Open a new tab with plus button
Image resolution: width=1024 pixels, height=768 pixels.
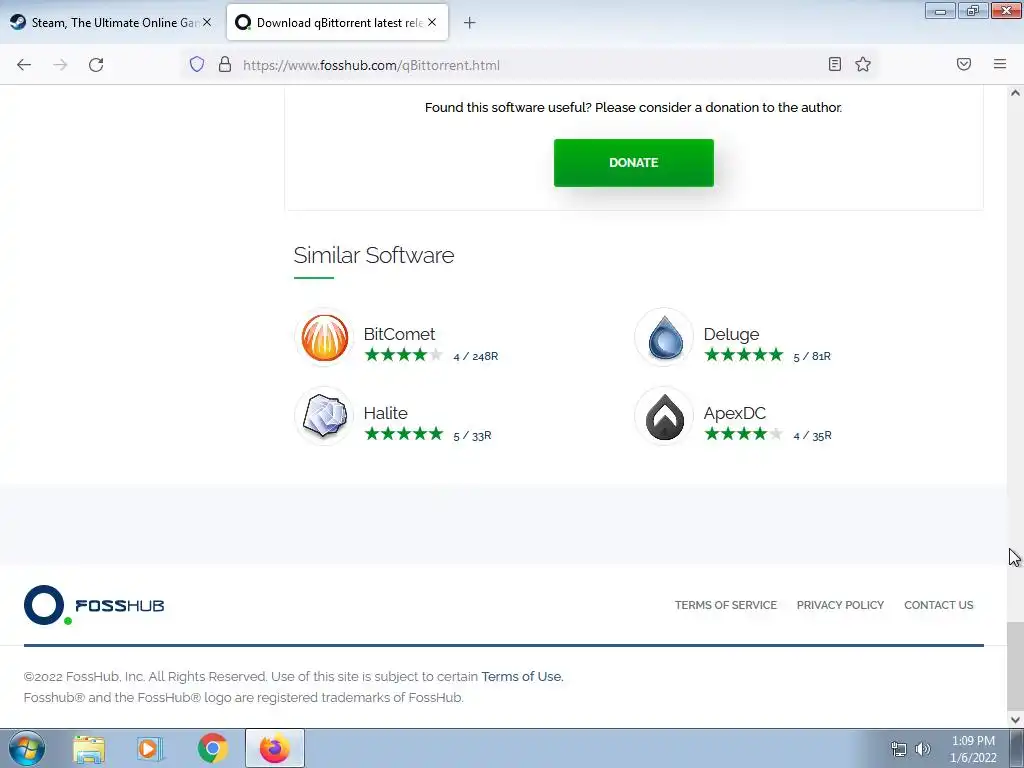(x=469, y=23)
